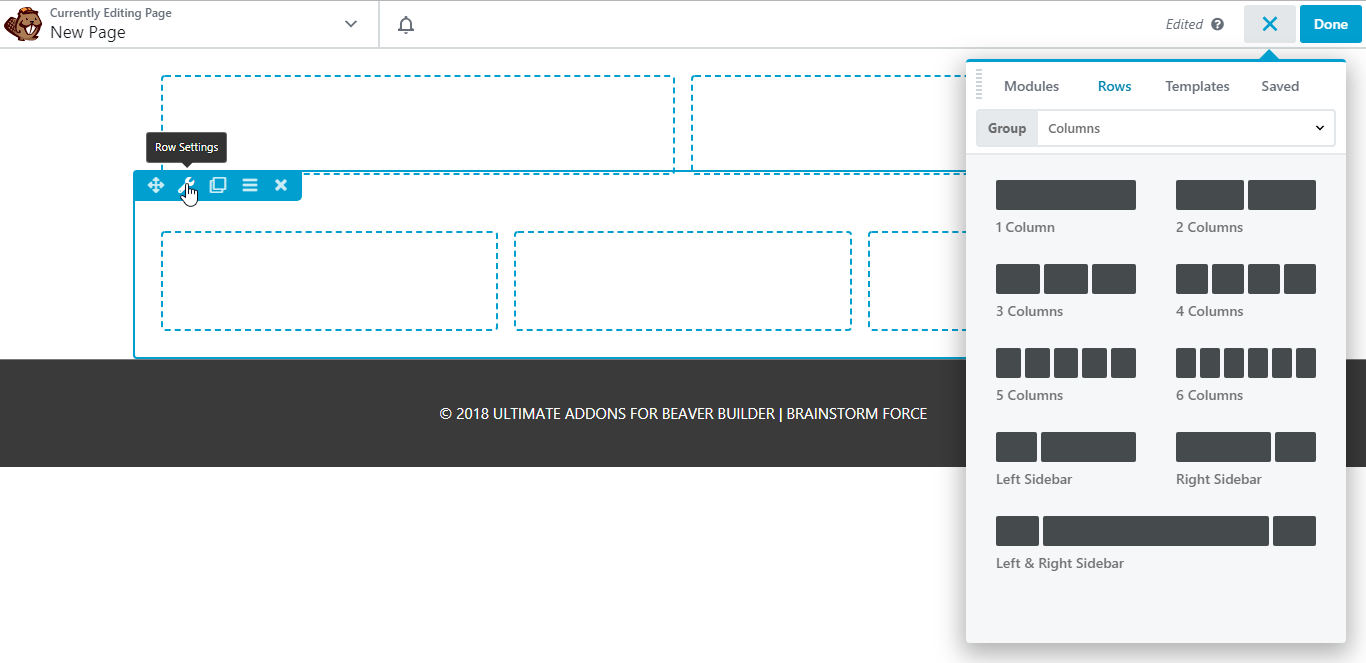Viewport: 1366px width, 663px height.
Task: Close the content panel with X button
Action: point(1269,24)
